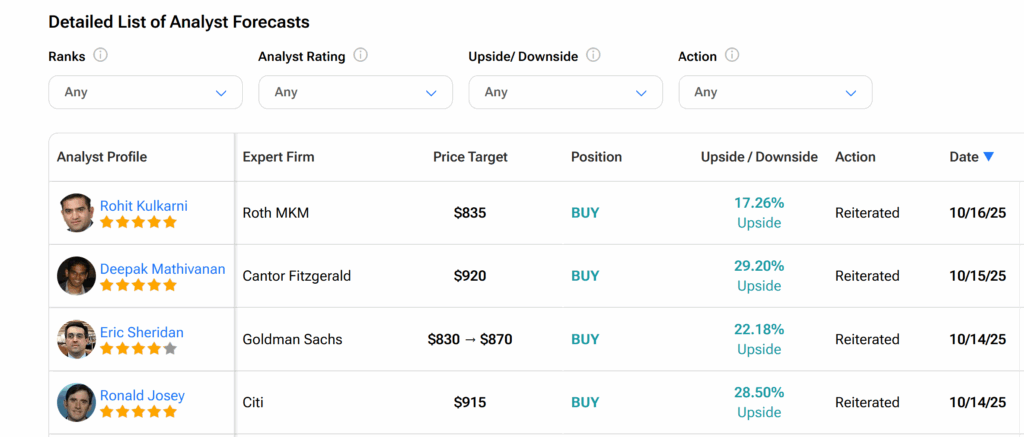Click Rohit Kulkarni's star rating
This screenshot has height=437, width=1024.
point(138,222)
